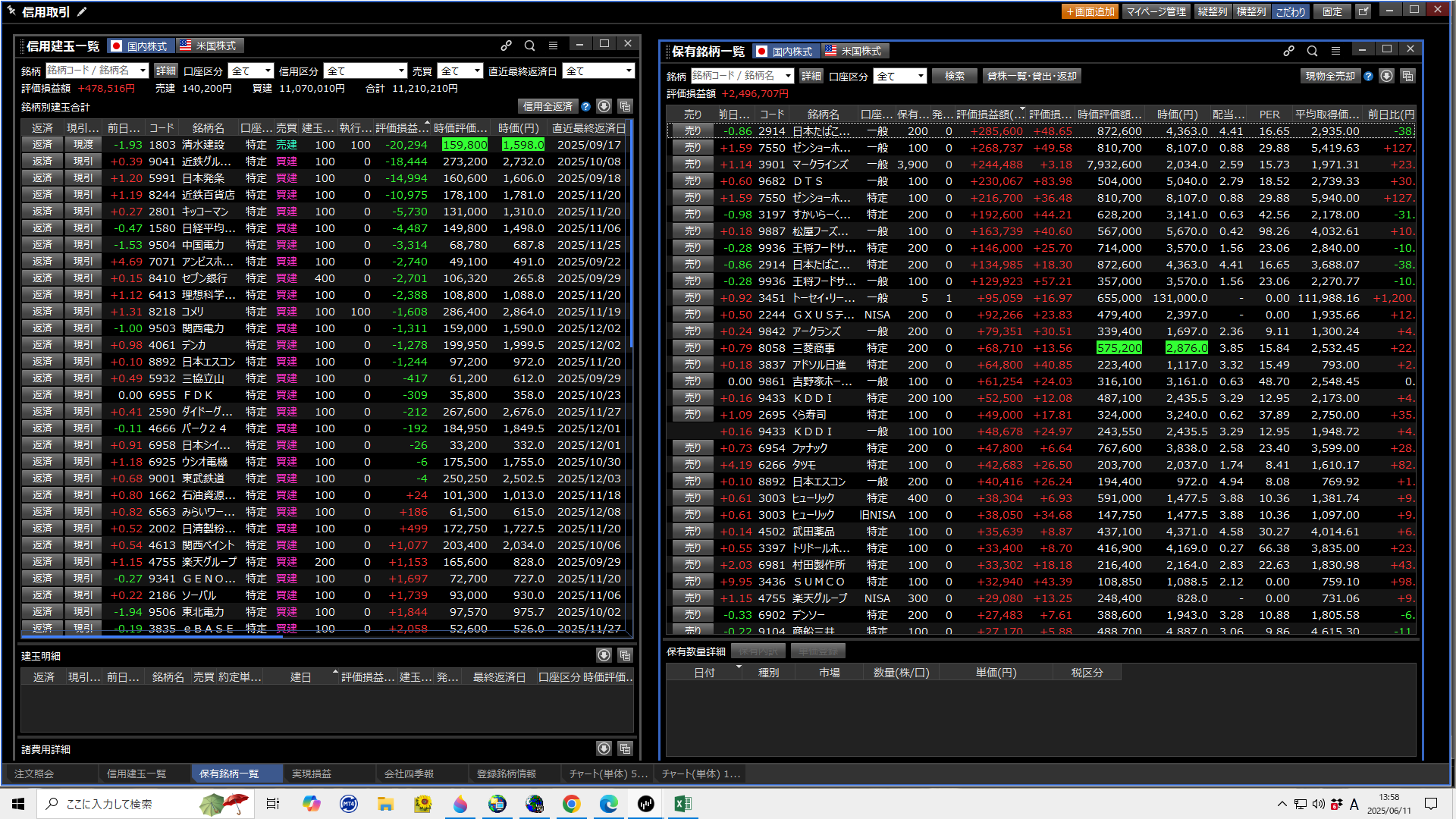
Task: Click 信用全返済 button
Action: [x=548, y=106]
